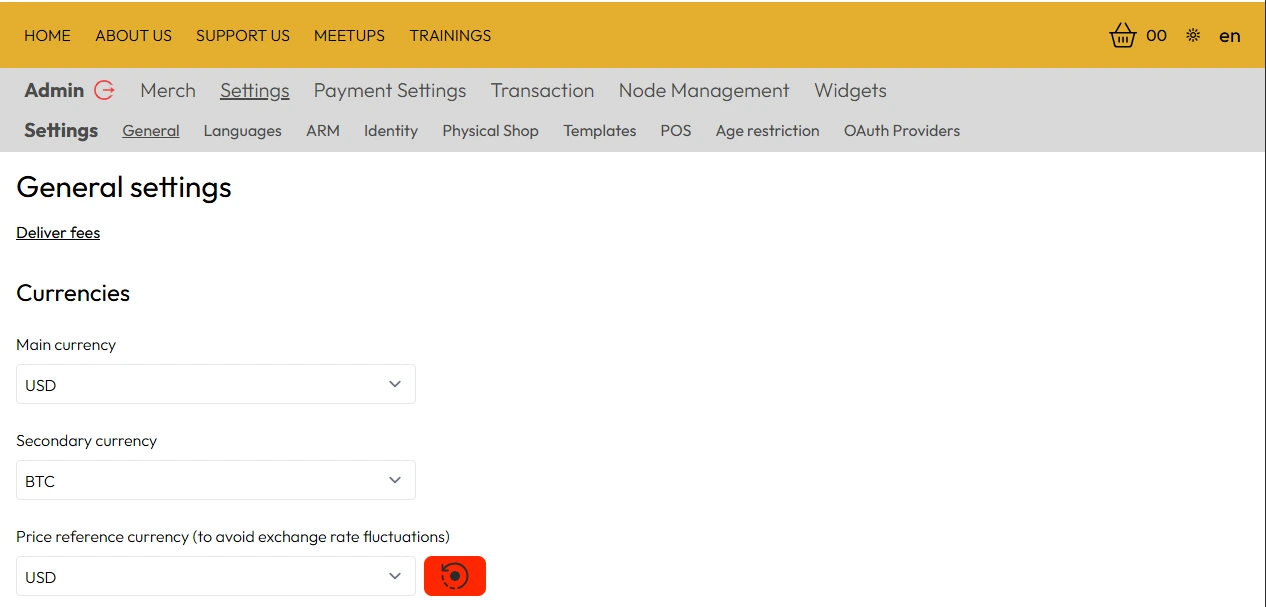Select the Widgets admin tab

850,91
